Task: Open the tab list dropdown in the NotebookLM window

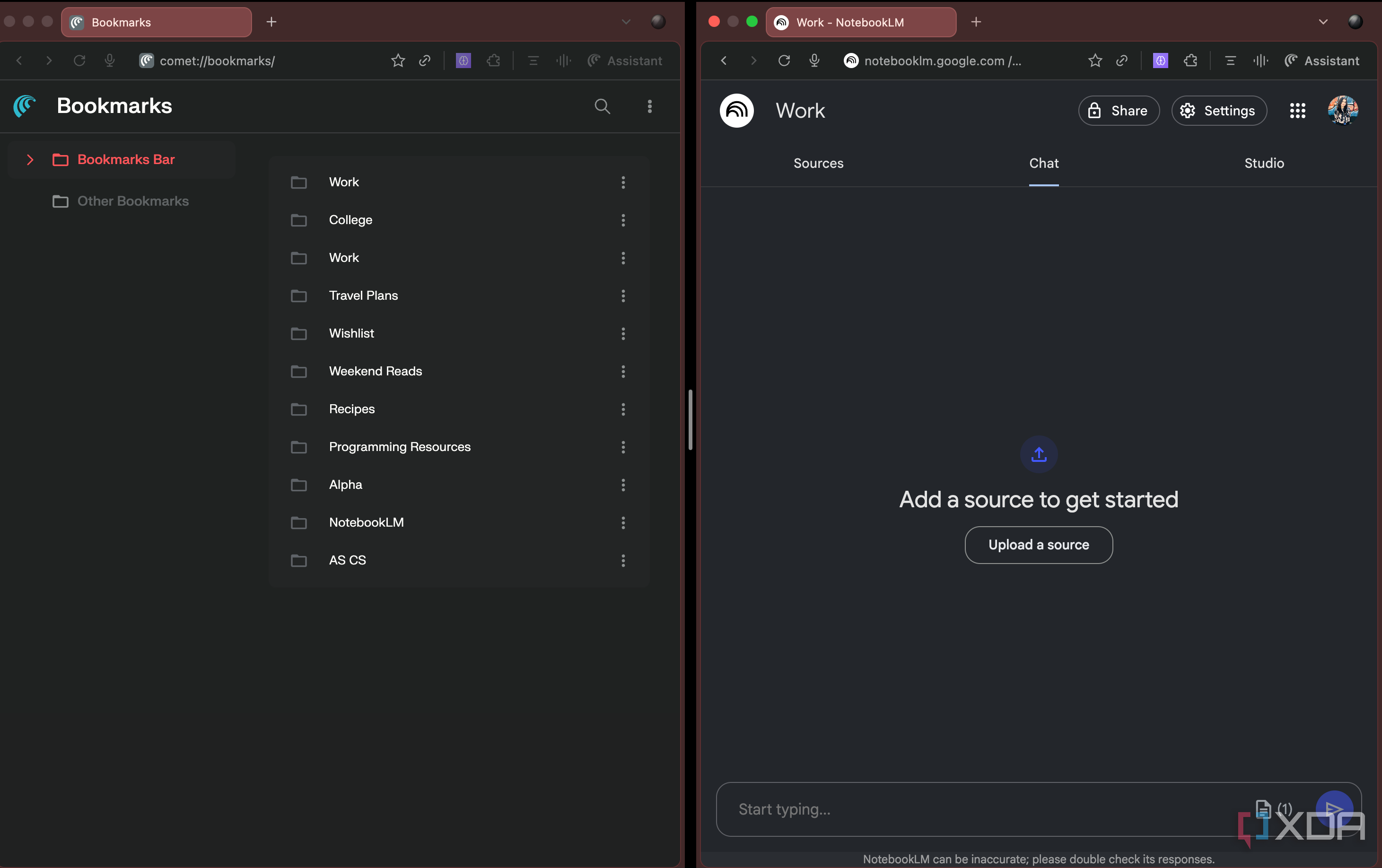Action: pyautogui.click(x=1323, y=22)
